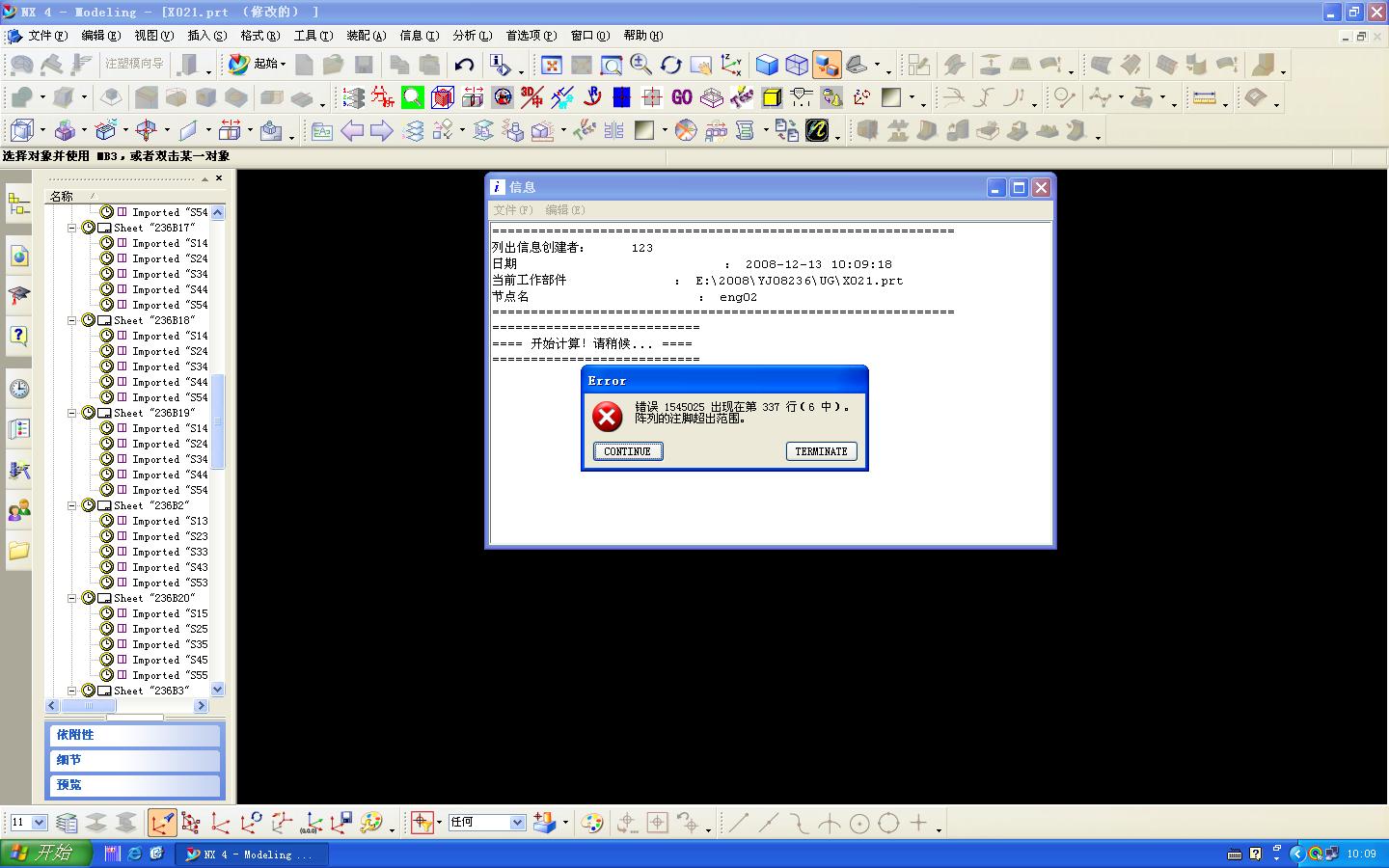Click the WCS dynamics icon in bottom toolbar

point(190,823)
